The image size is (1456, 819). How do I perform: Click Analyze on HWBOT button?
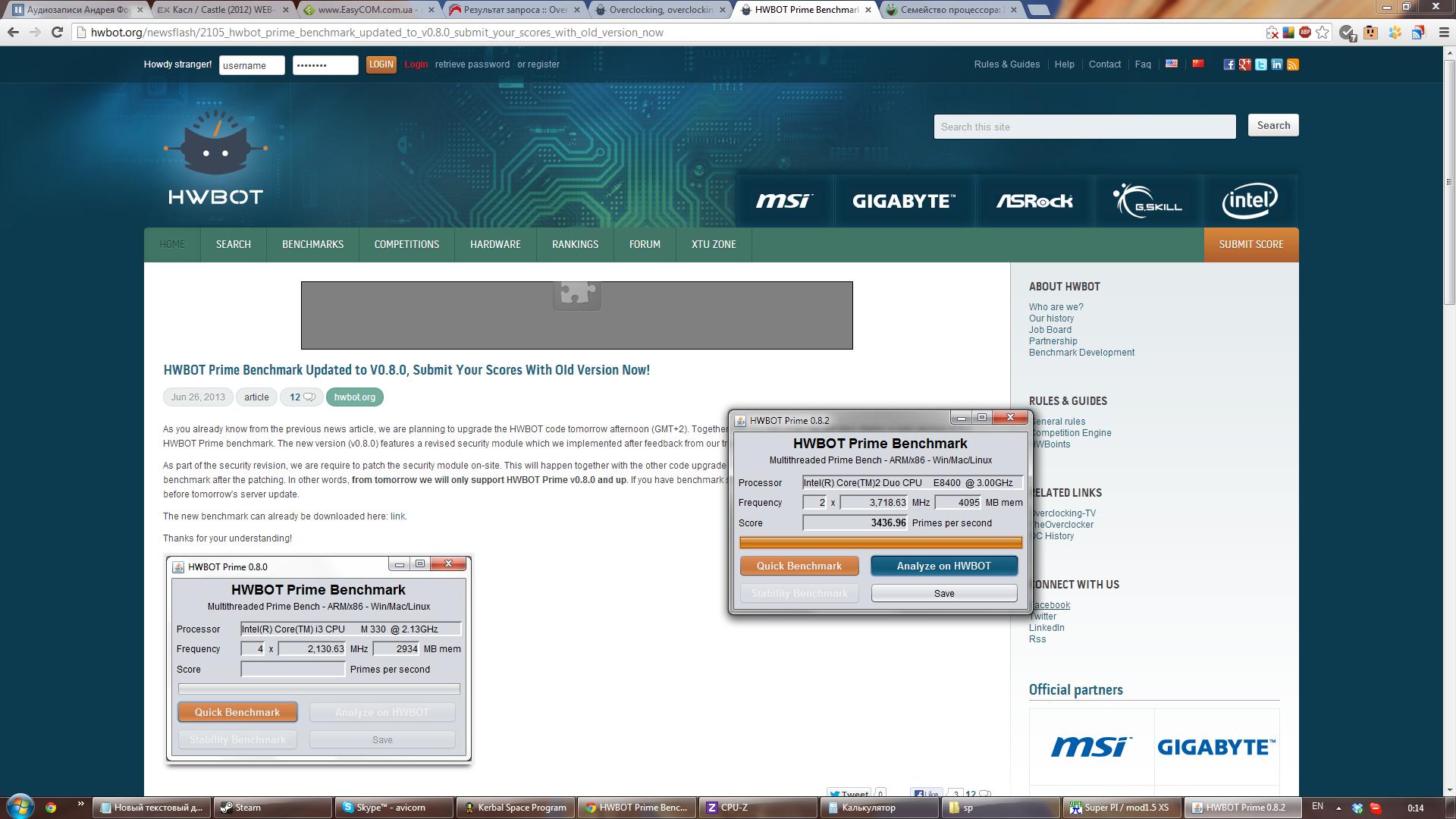point(943,566)
